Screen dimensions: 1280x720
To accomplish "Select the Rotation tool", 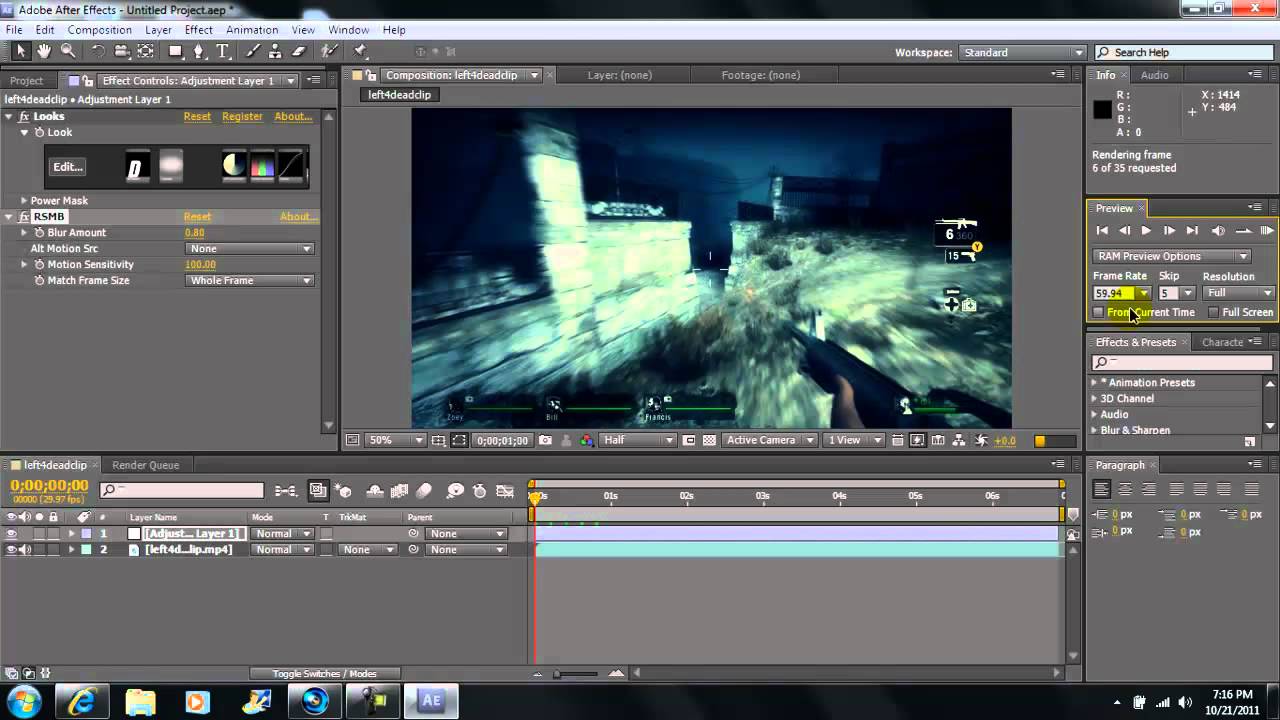I will [x=98, y=51].
